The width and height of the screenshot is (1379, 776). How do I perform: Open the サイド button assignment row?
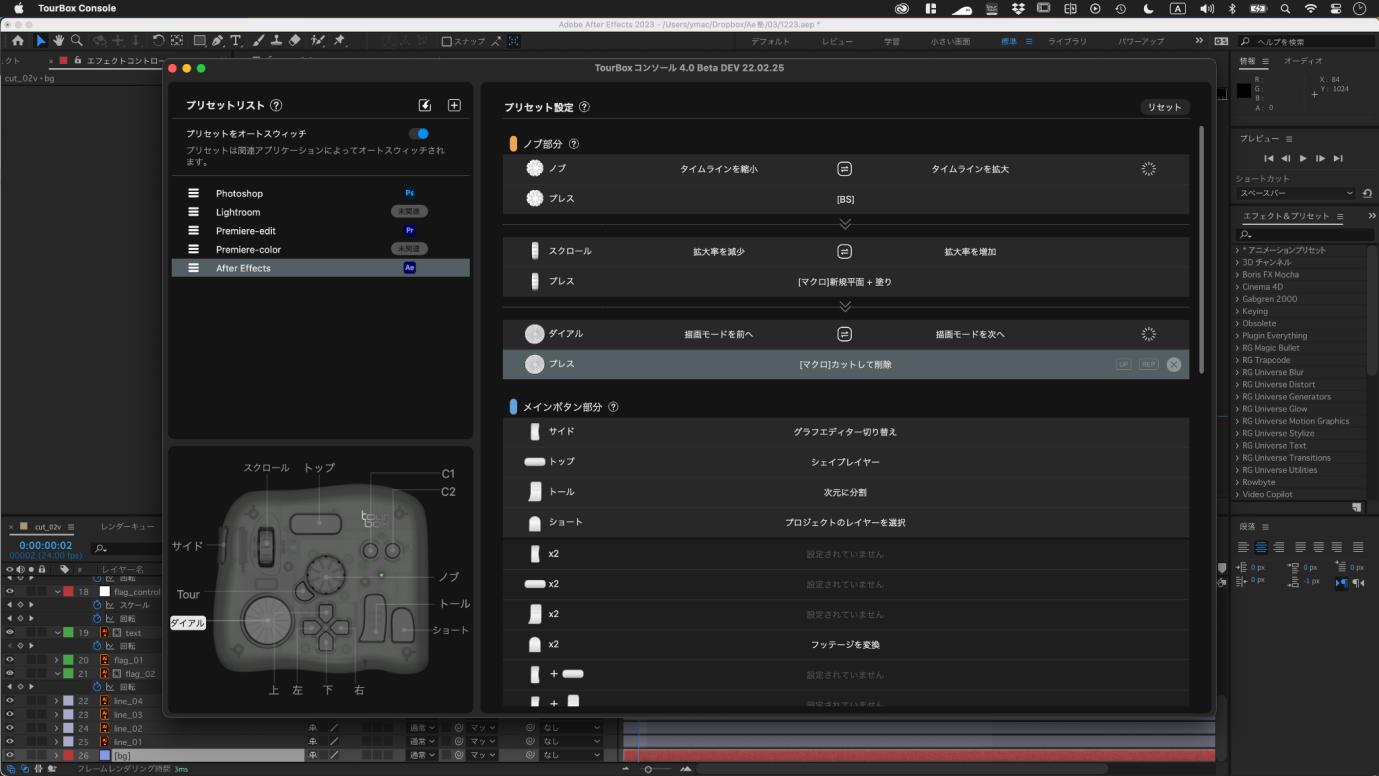click(x=846, y=432)
